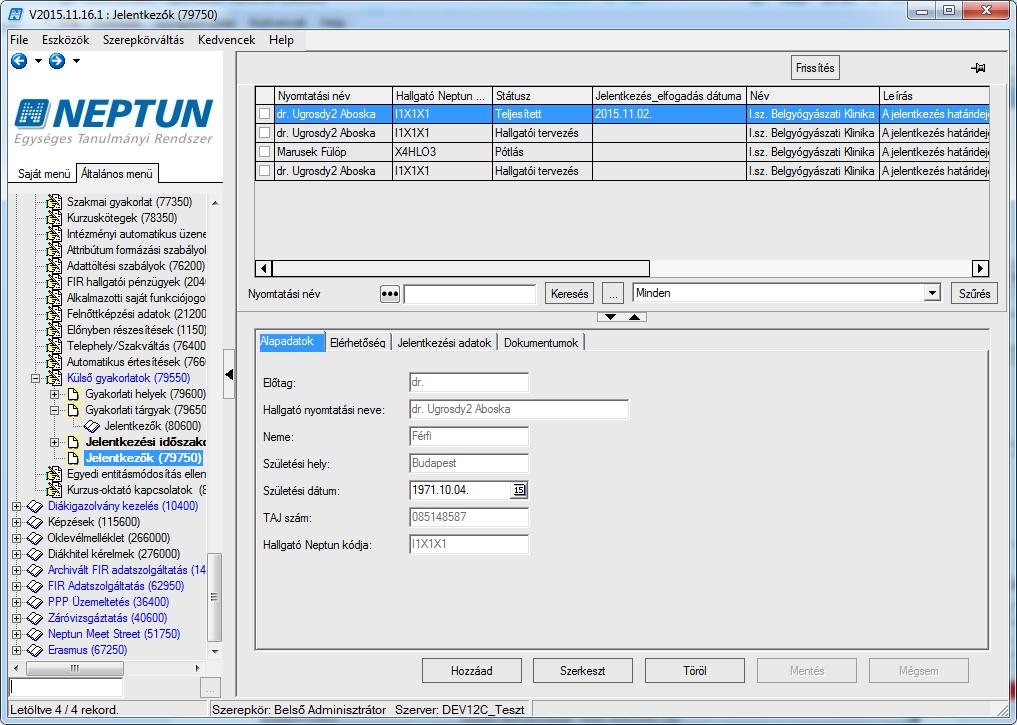This screenshot has width=1017, height=725.
Task: Click the Erasmus book icon
Action: click(34, 650)
